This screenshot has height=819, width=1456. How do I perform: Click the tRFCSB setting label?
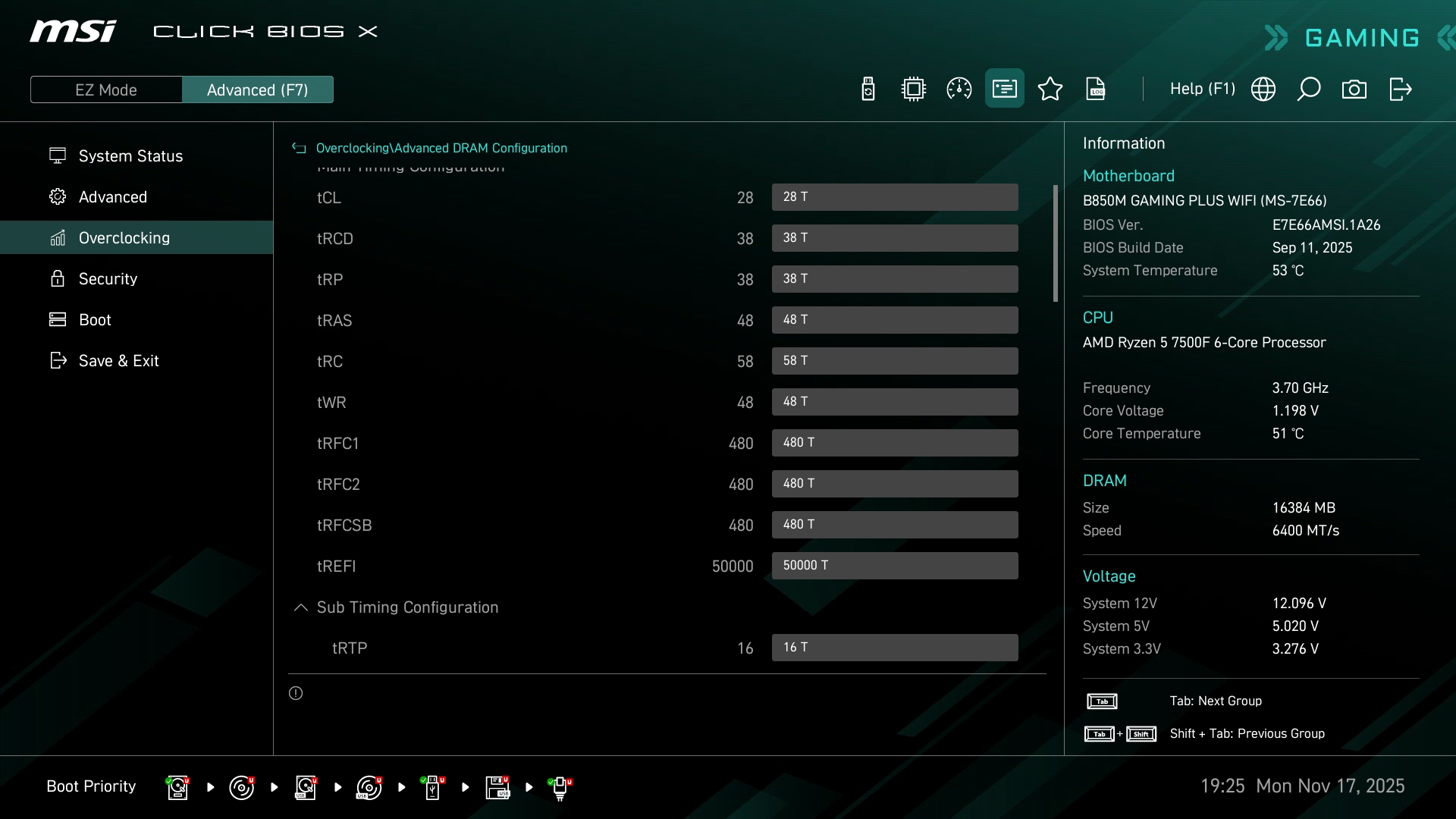pos(344,526)
